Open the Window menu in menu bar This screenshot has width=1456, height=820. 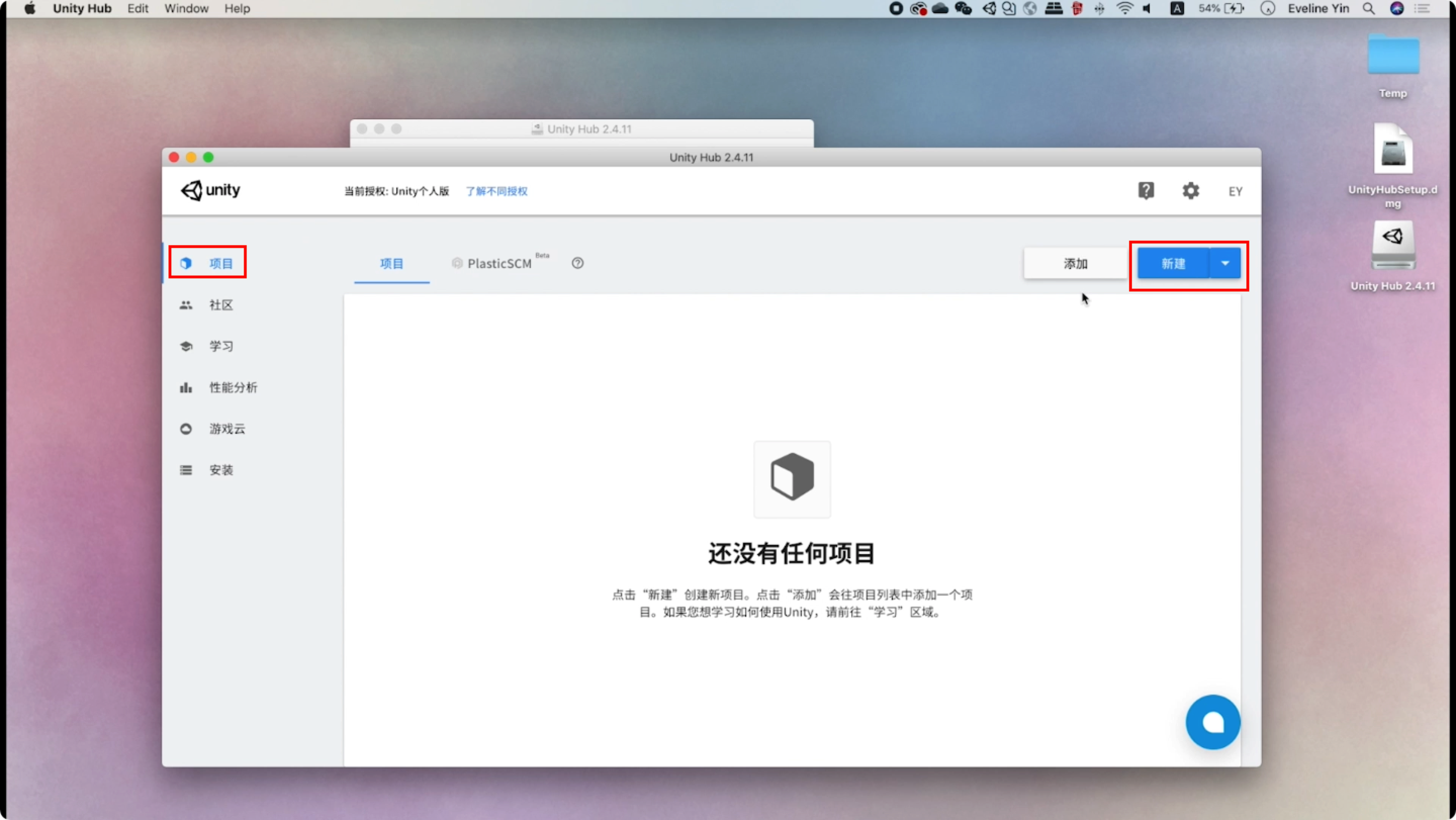[x=186, y=9]
